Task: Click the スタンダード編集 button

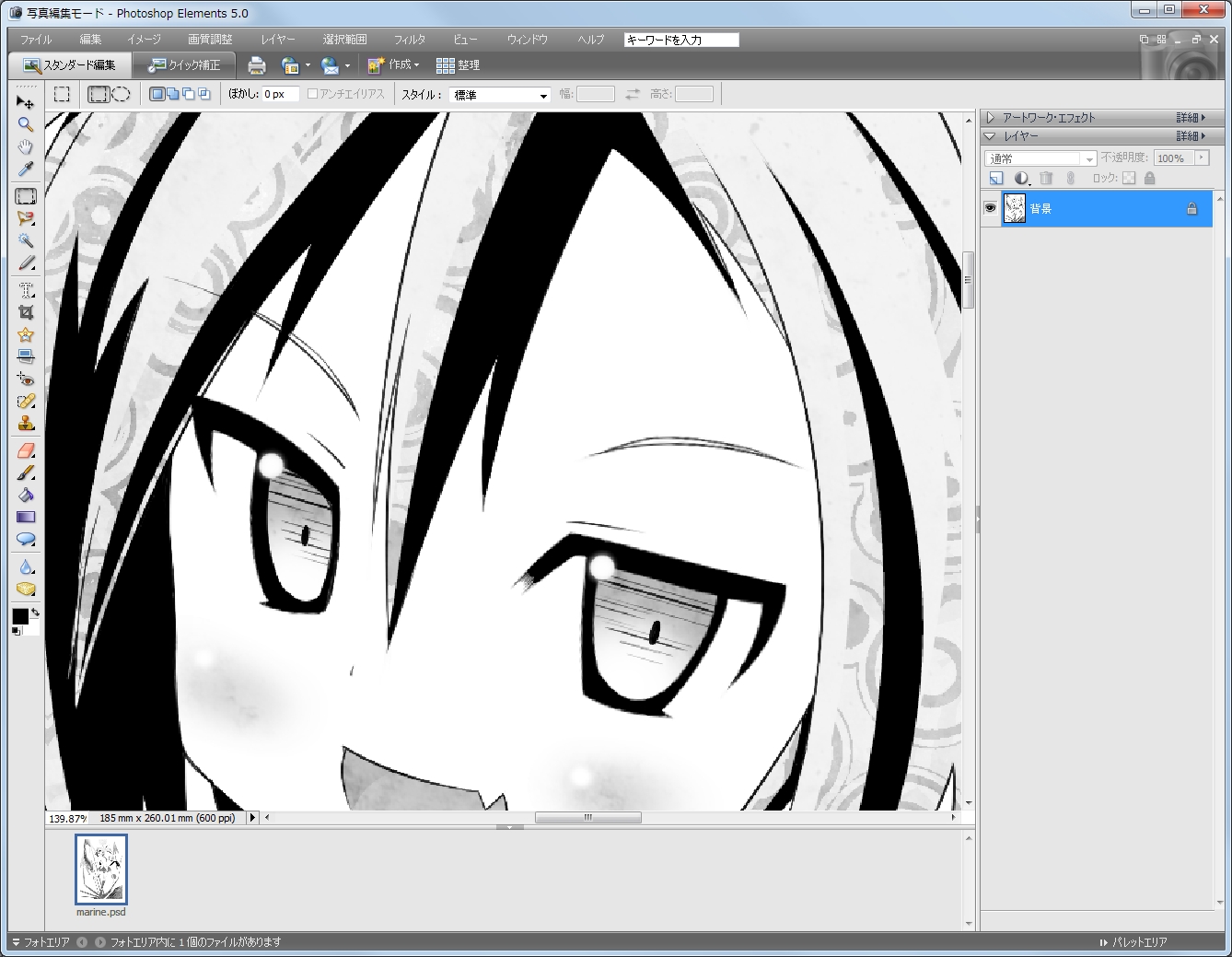Action: tap(70, 65)
